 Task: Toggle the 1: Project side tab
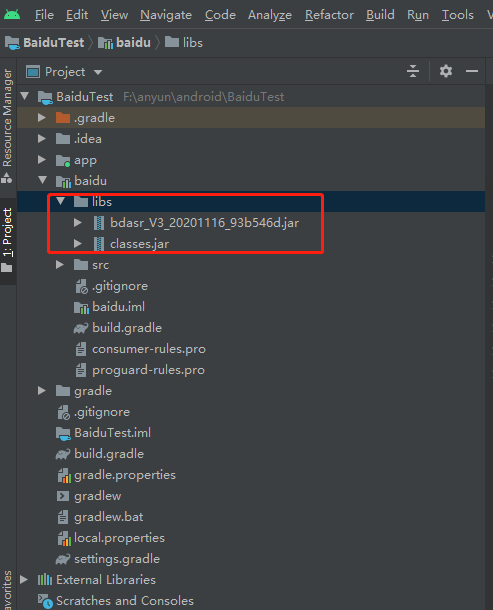pyautogui.click(x=7, y=240)
